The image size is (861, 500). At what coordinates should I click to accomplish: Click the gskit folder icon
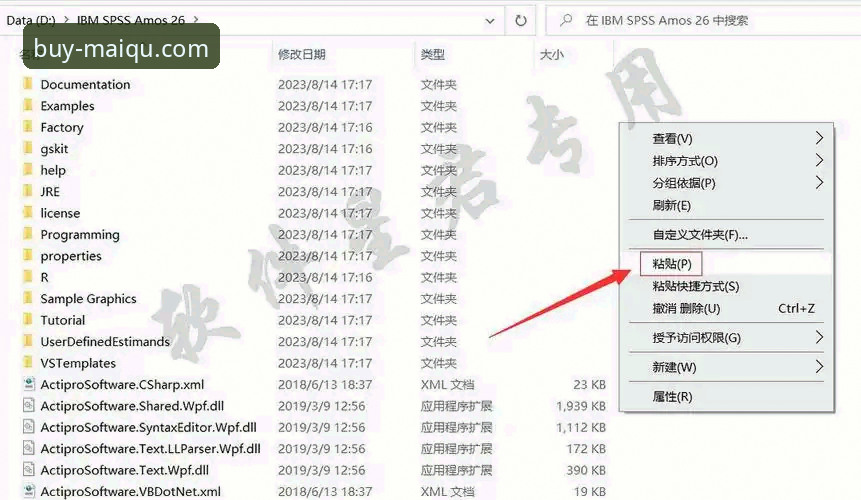(x=27, y=148)
